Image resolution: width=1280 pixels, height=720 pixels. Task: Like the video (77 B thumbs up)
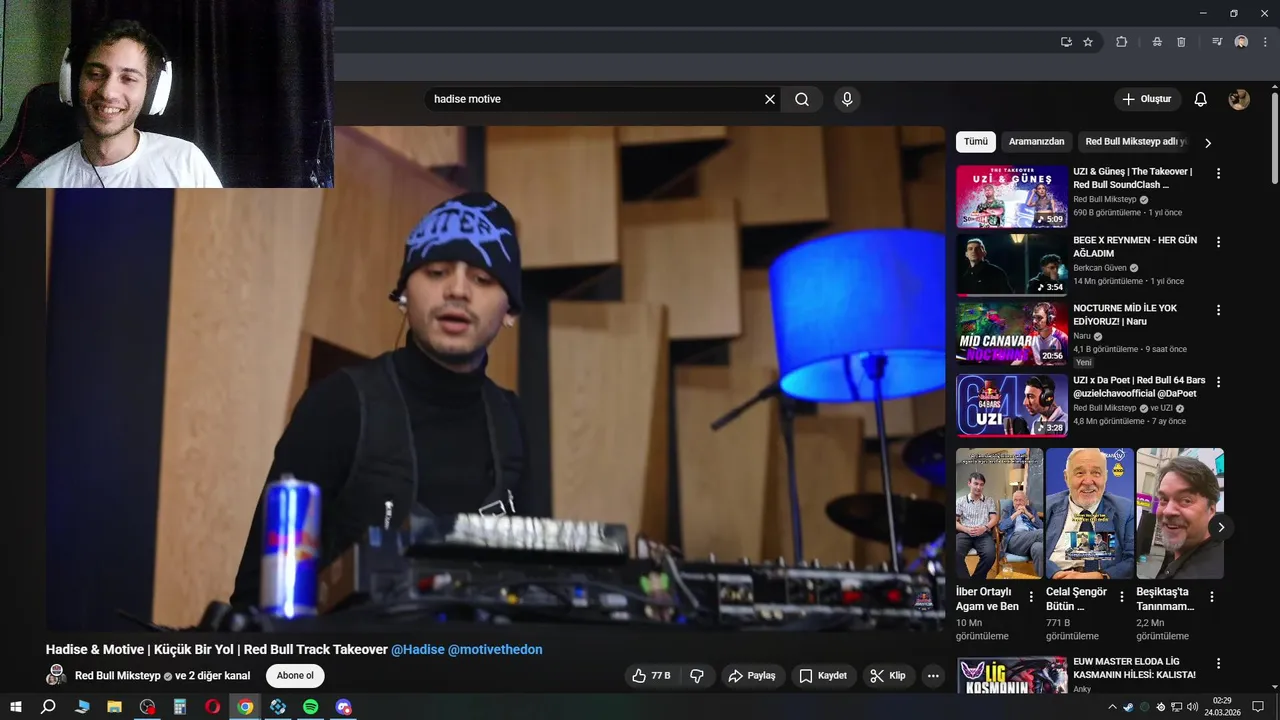point(651,676)
